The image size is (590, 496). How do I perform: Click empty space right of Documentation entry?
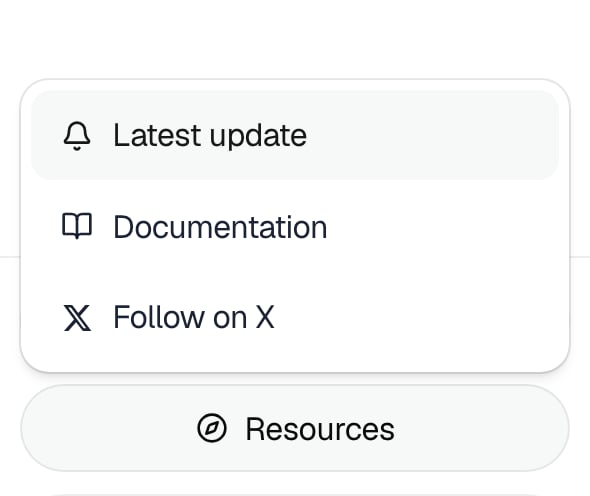coord(444,227)
